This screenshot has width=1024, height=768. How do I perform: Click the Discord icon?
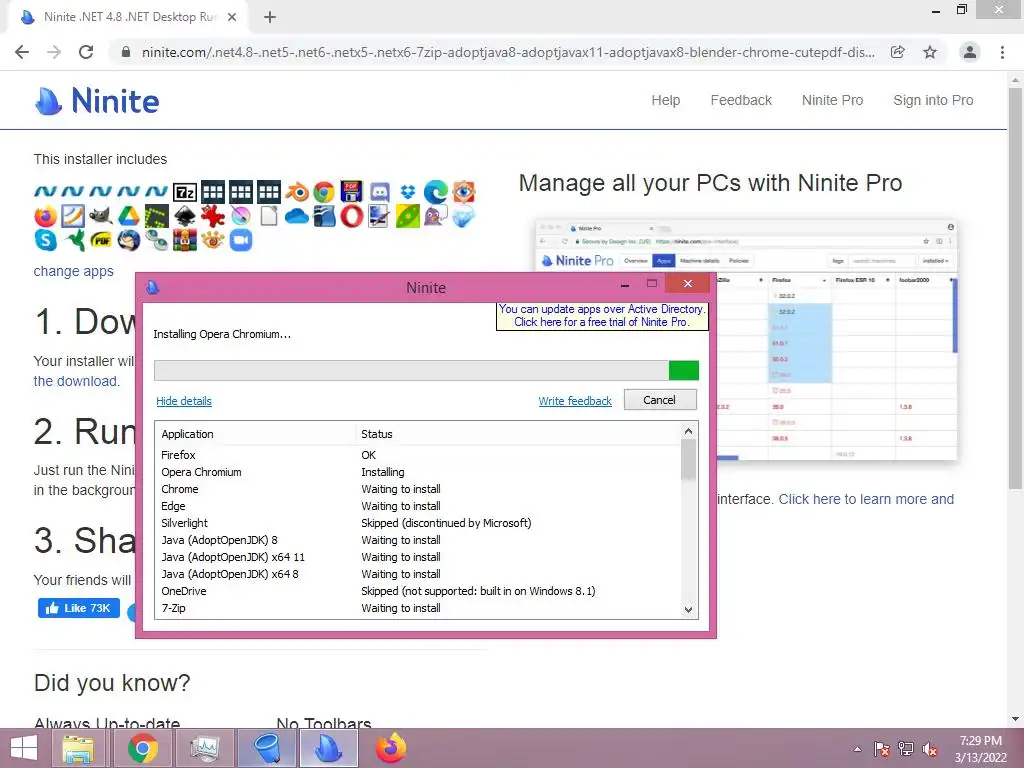click(379, 192)
